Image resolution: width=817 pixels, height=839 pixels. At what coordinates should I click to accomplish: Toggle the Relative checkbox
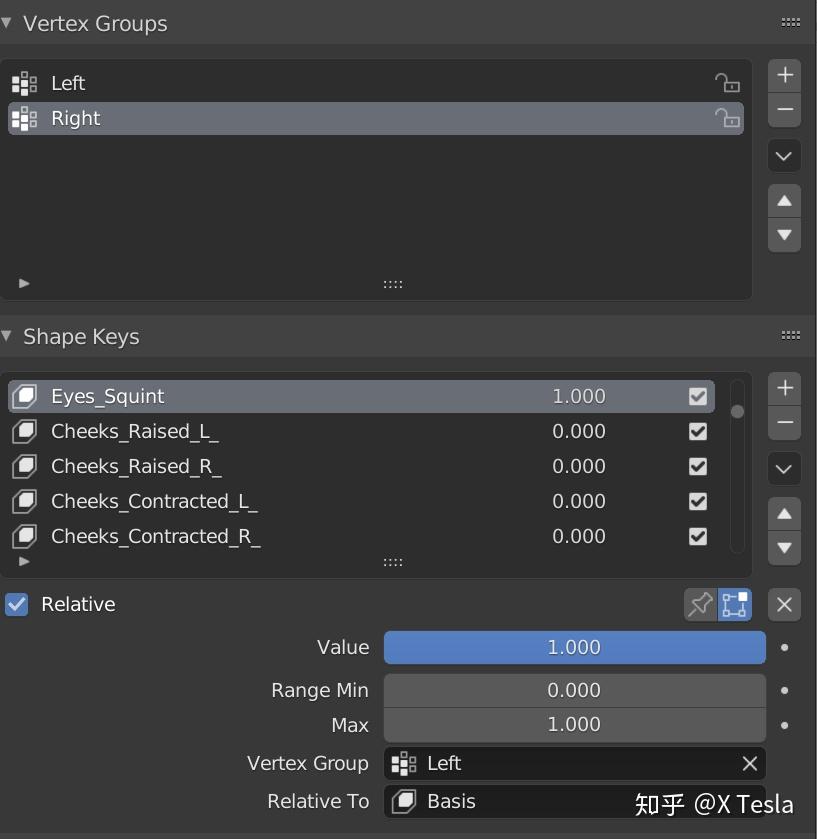[14, 604]
